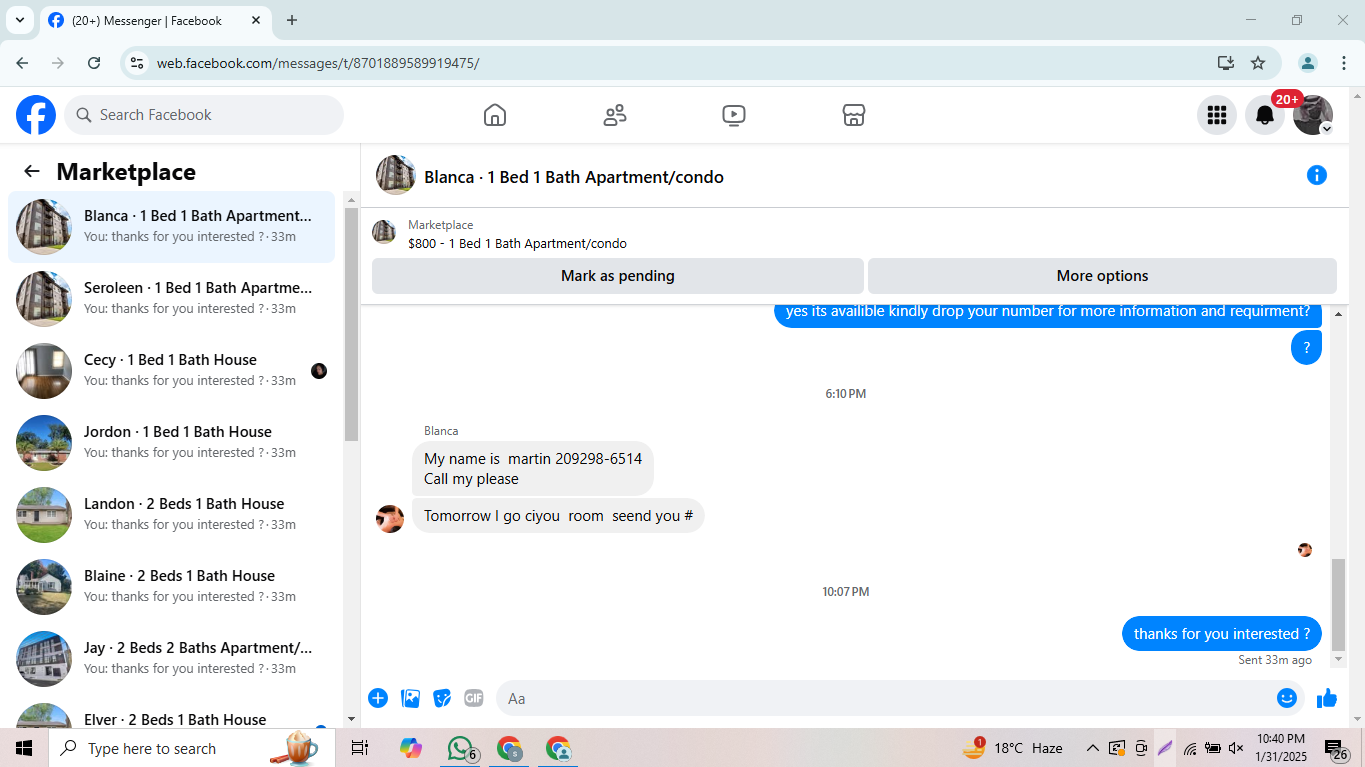Open the notifications bell icon
Image resolution: width=1365 pixels, height=767 pixels.
[x=1265, y=115]
